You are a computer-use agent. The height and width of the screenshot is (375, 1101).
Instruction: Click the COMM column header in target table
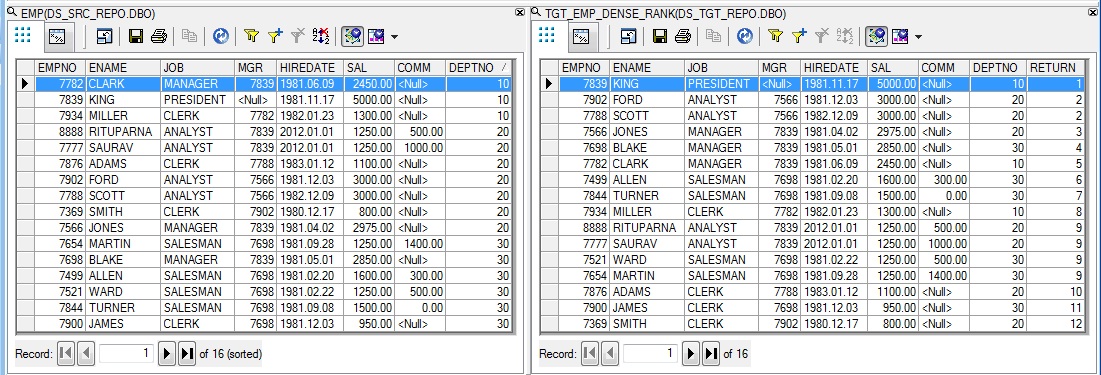tap(944, 67)
